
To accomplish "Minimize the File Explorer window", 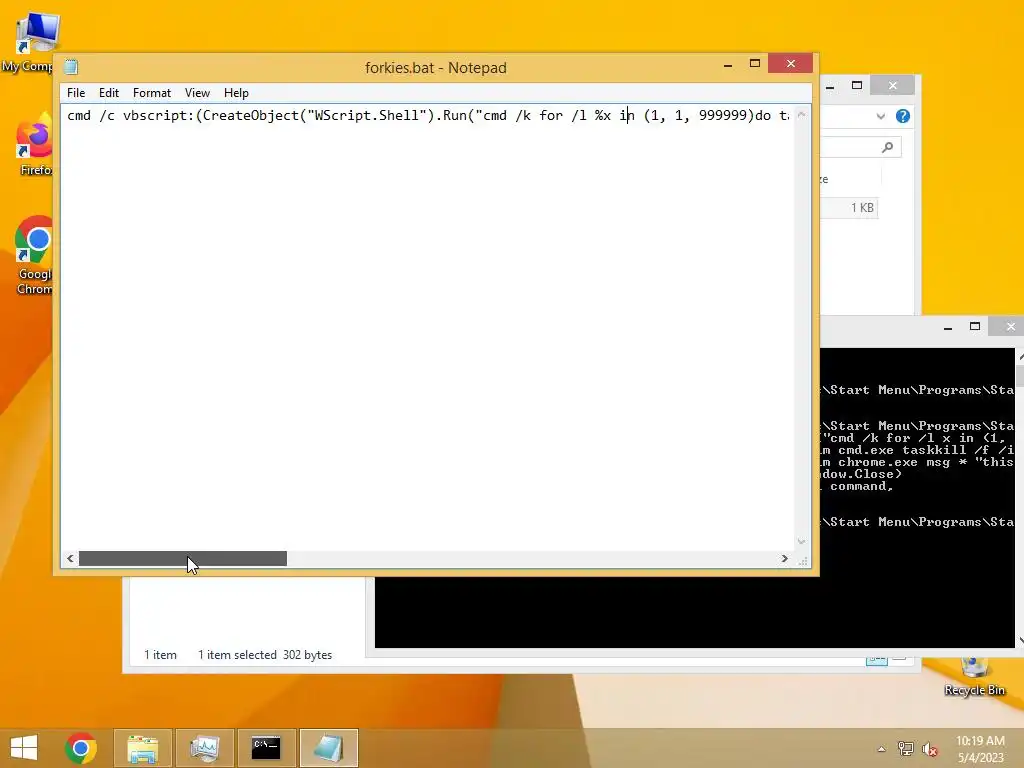I will pos(829,86).
